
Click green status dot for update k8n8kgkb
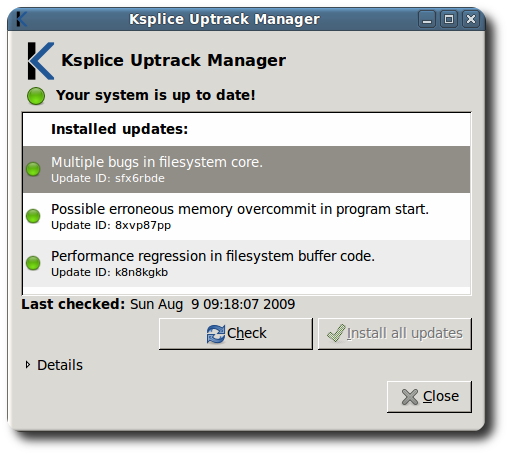pyautogui.click(x=33, y=263)
